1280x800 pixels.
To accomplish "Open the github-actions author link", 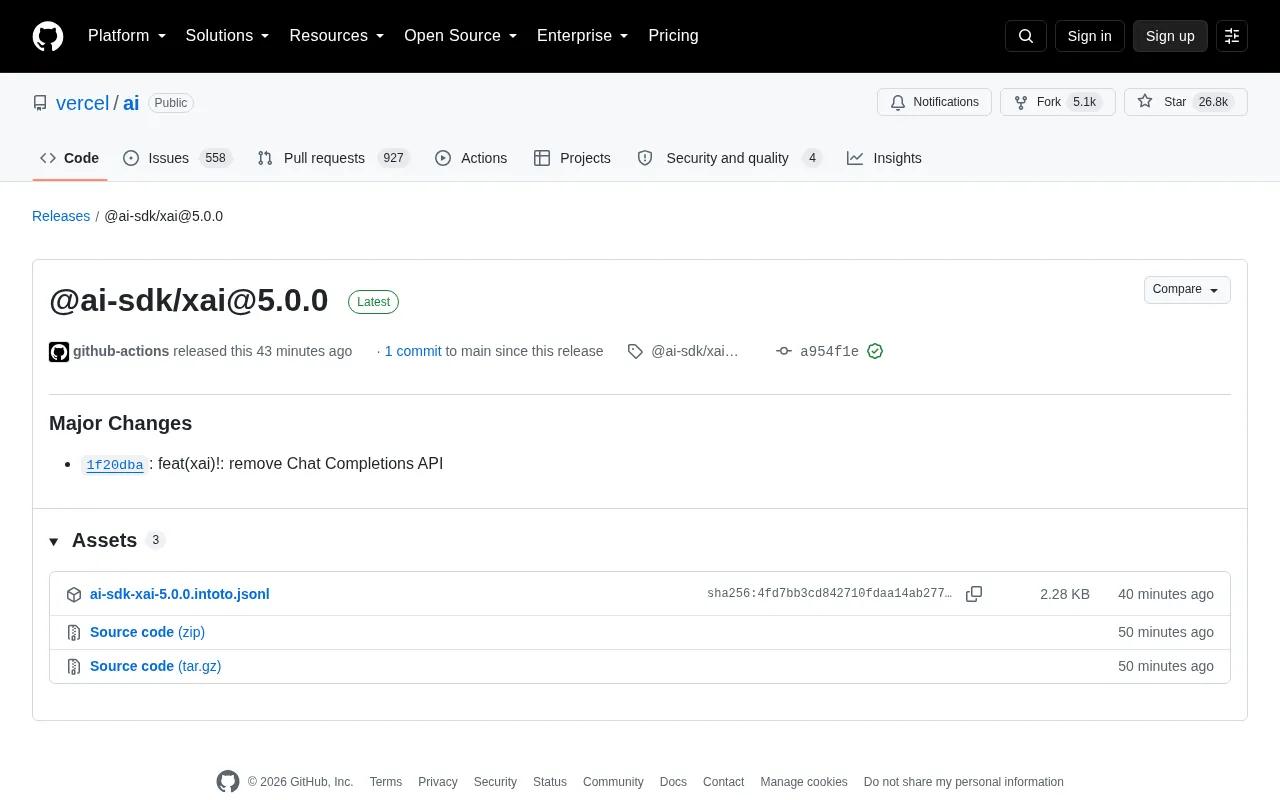I will tap(121, 351).
